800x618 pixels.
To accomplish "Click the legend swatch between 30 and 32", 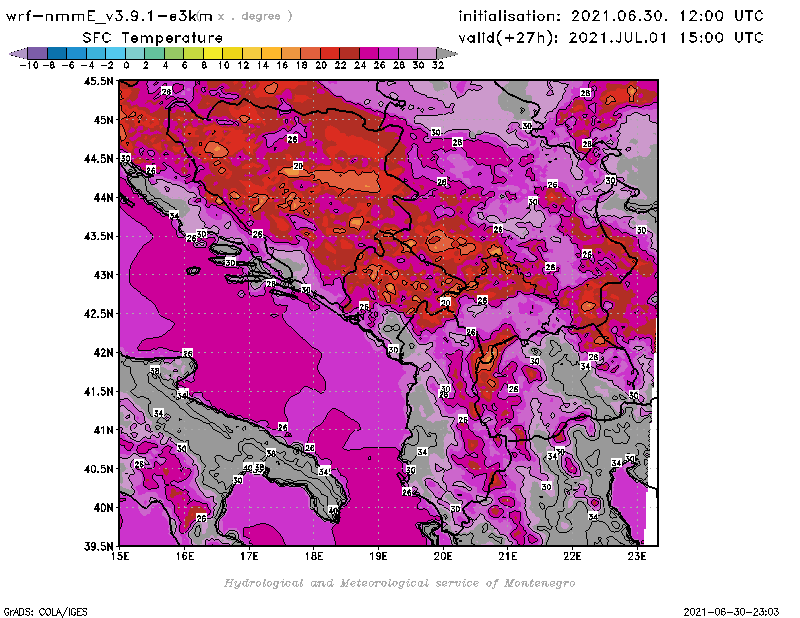I will 427,54.
